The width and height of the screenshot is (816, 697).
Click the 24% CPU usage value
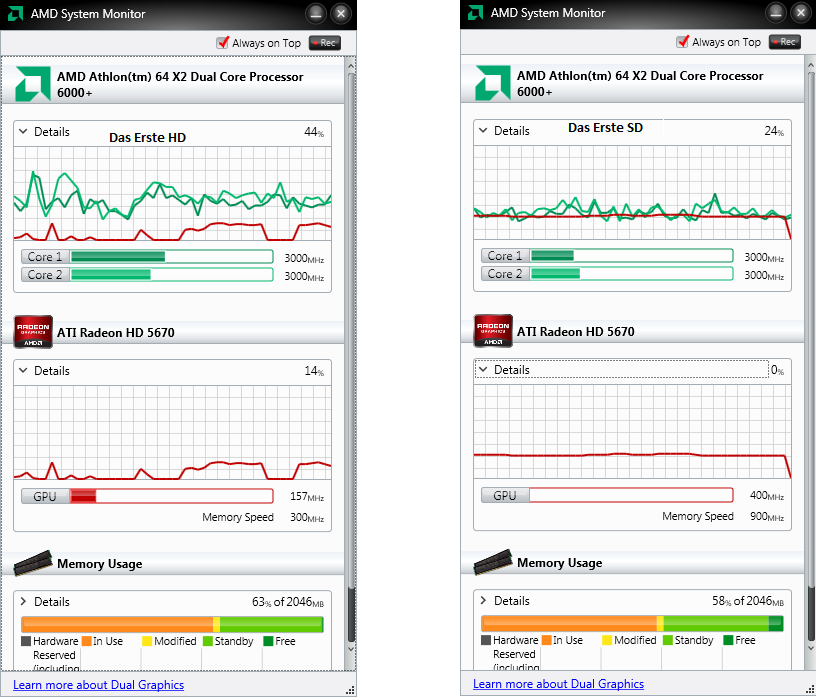coord(774,131)
